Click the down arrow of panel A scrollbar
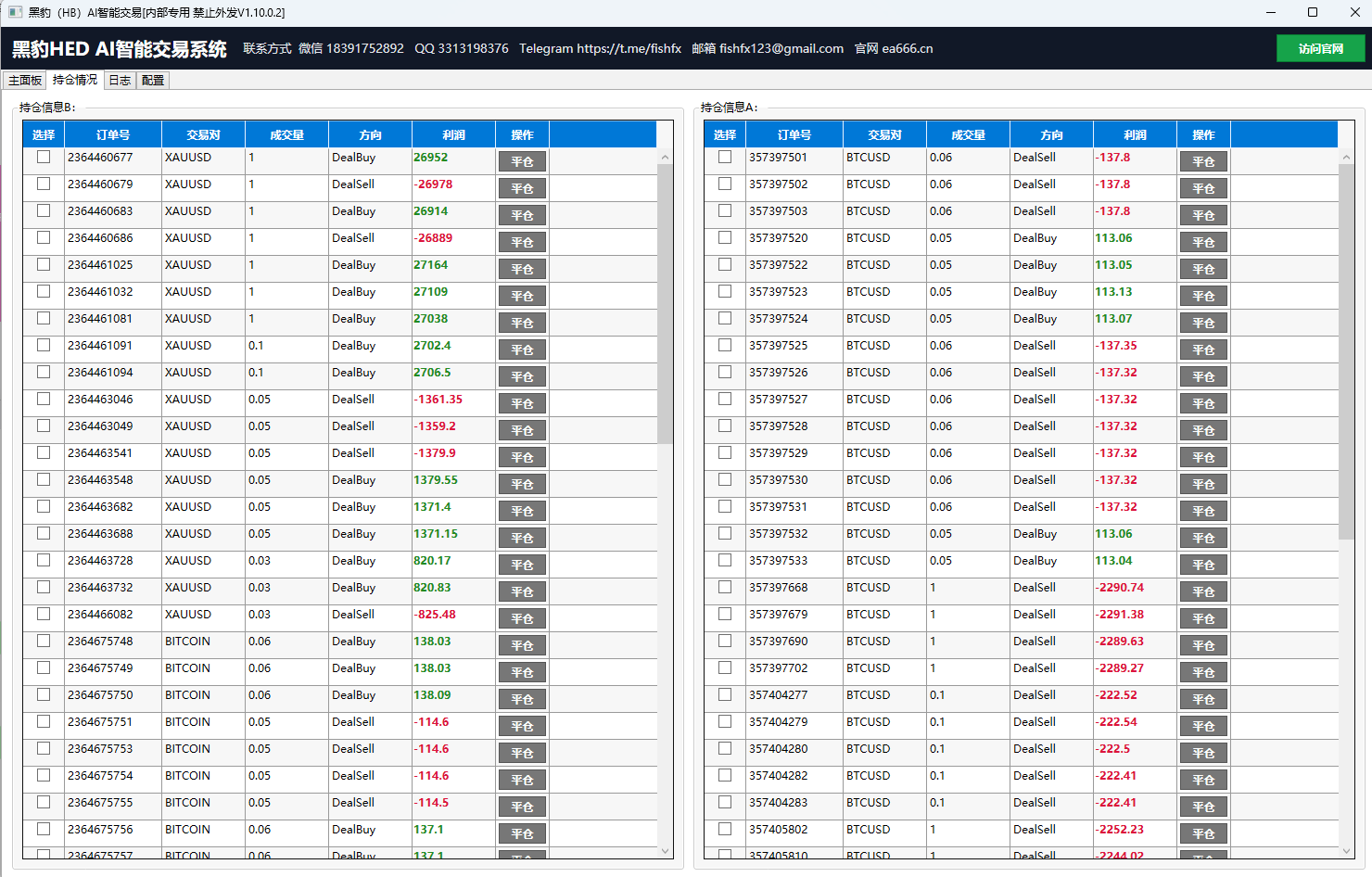The height and width of the screenshot is (877, 1372). (1346, 850)
